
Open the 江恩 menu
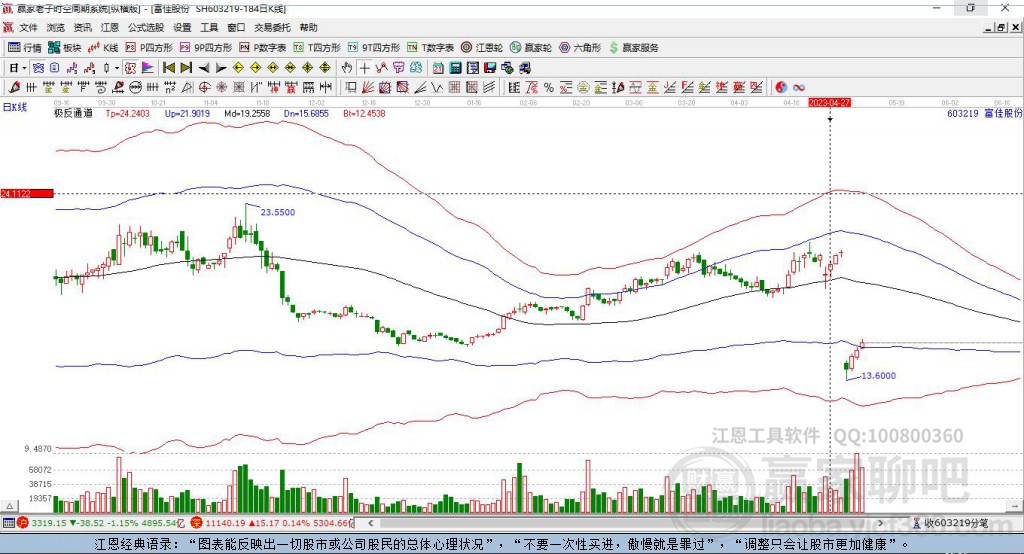[x=110, y=27]
